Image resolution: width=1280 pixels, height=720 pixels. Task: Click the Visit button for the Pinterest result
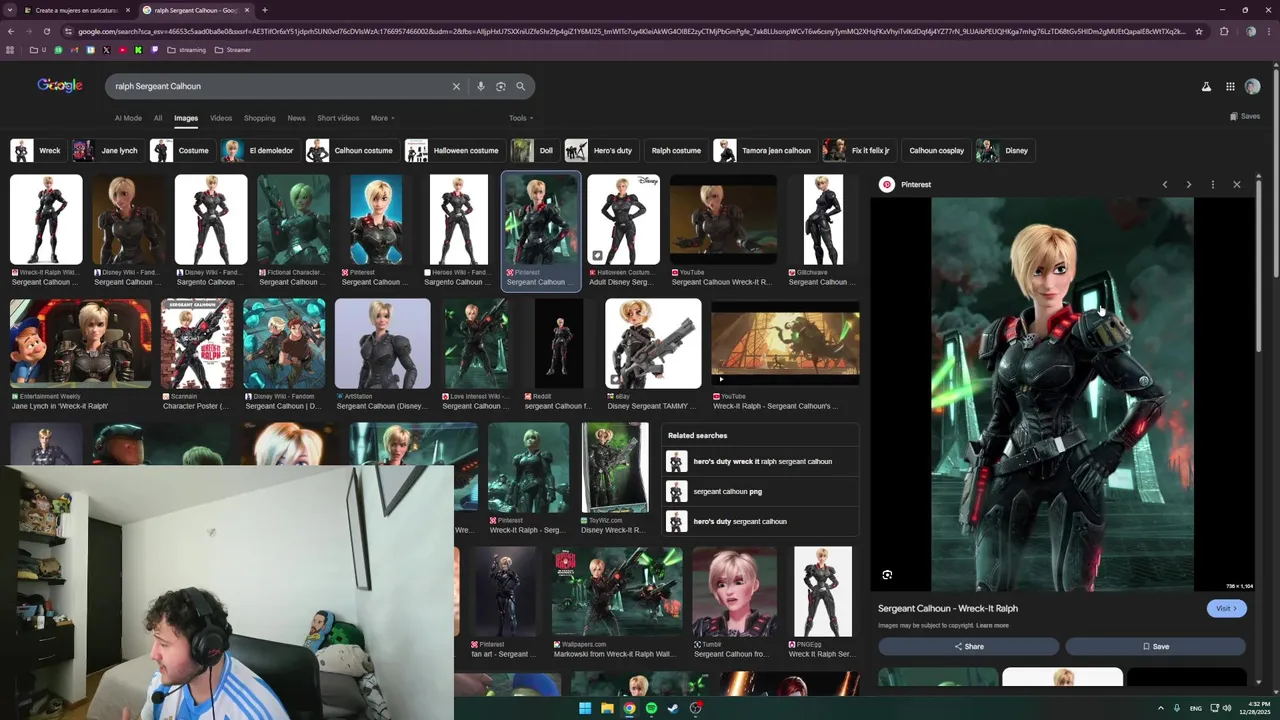tap(1226, 608)
